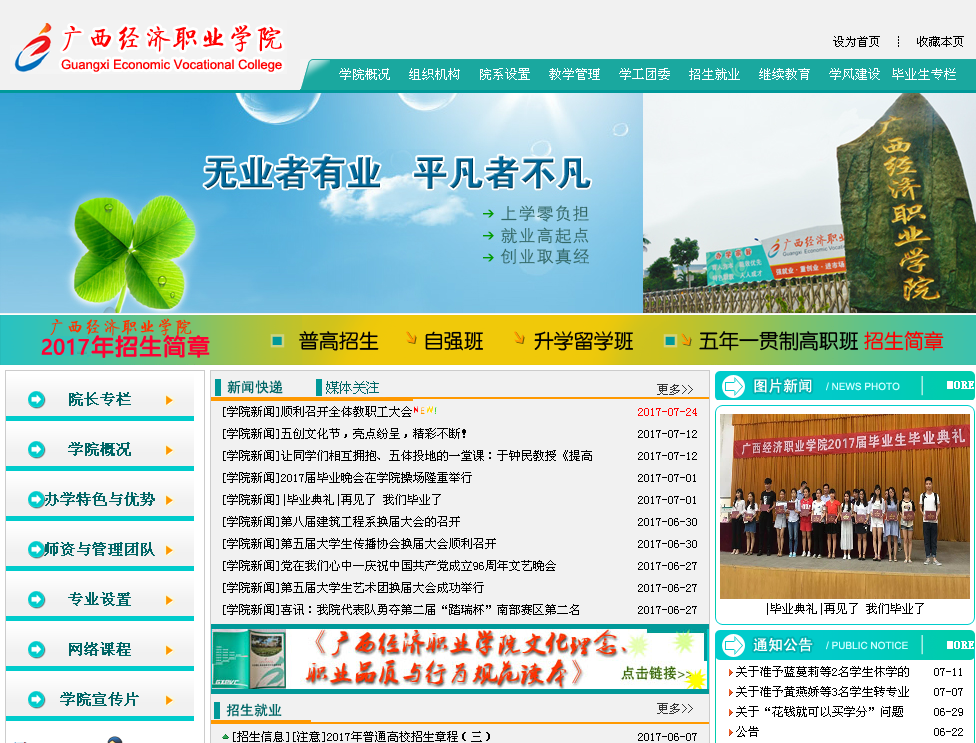Click the 收藏本页 link
976x743 pixels.
click(940, 42)
